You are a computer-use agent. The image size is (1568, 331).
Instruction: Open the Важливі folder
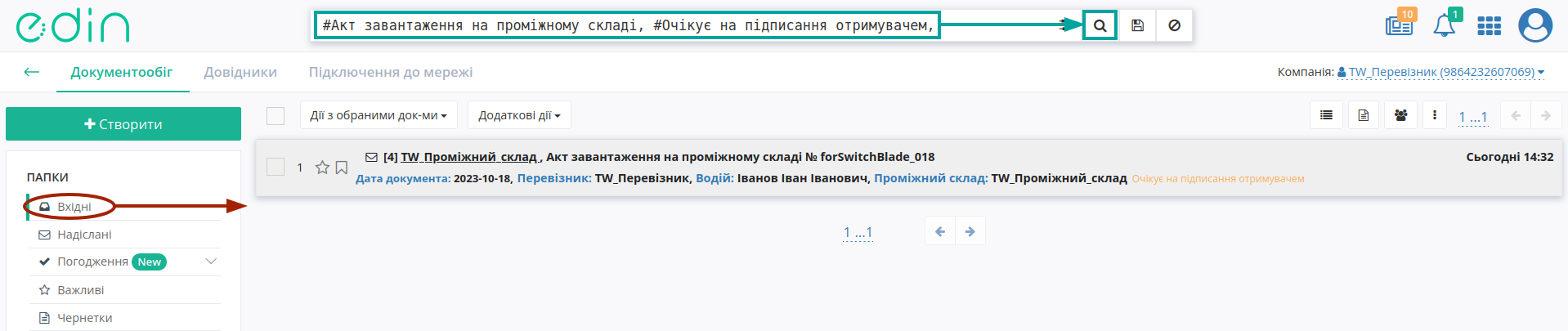[x=80, y=290]
